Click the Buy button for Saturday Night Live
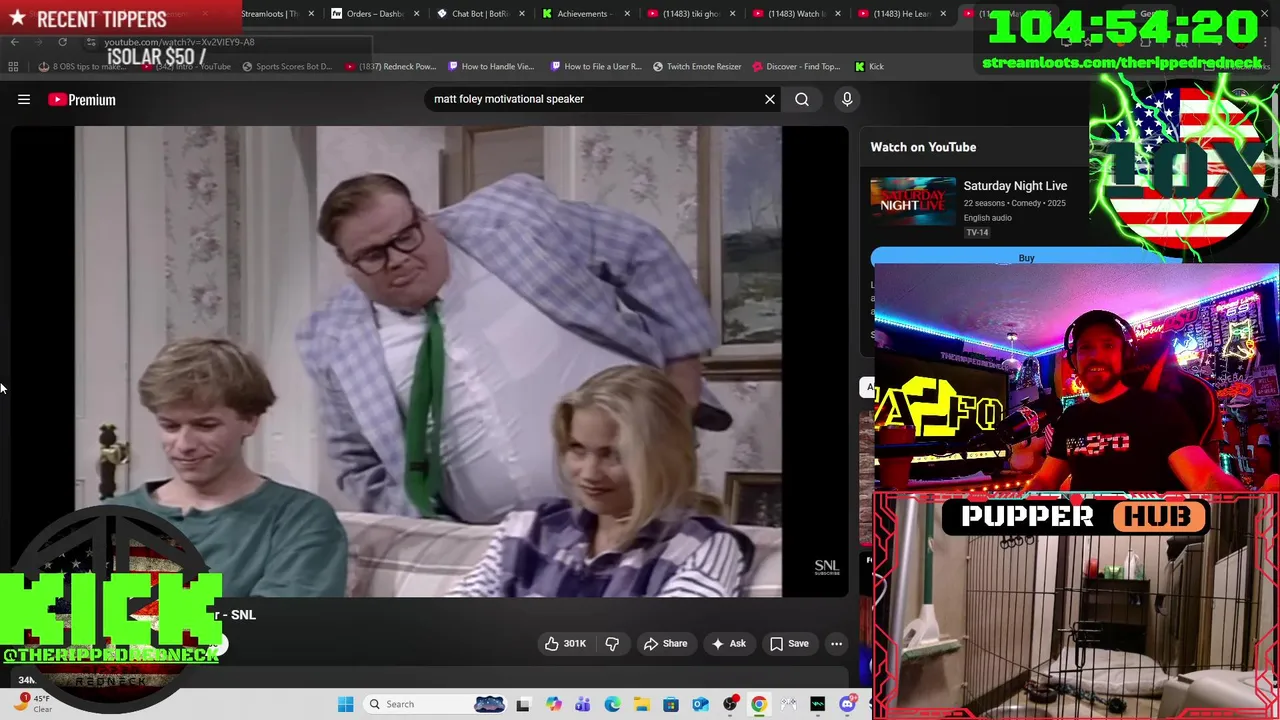The height and width of the screenshot is (720, 1280). tap(1026, 258)
